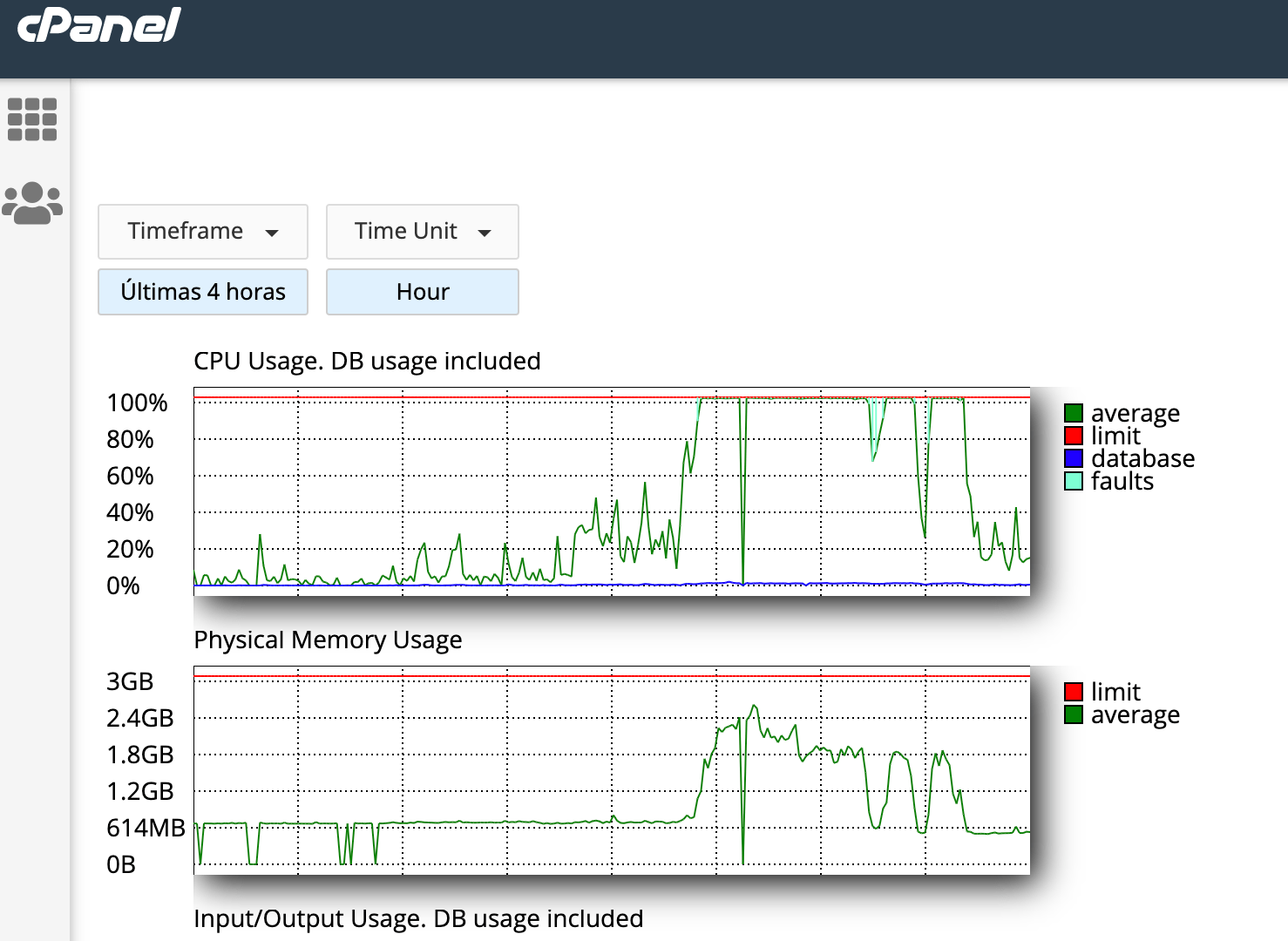Click the Physical Memory Usage title
Image resolution: width=1288 pixels, height=941 pixels.
(x=328, y=640)
